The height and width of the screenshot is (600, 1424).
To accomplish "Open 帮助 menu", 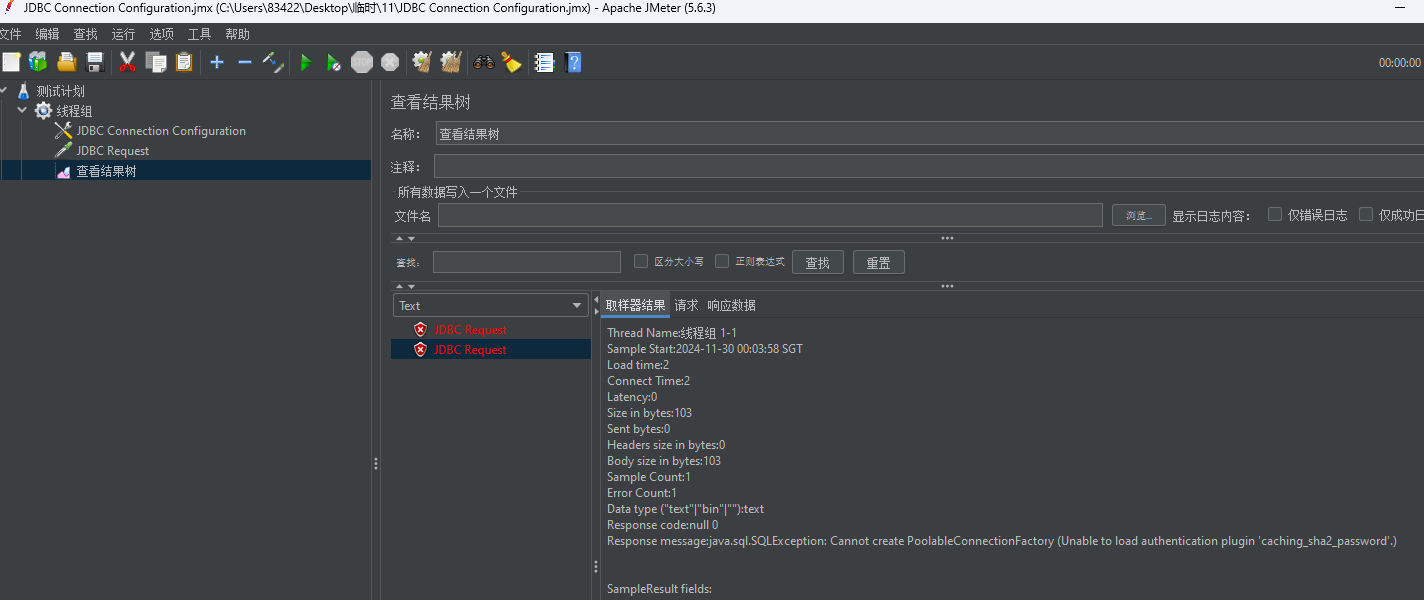I will pos(237,34).
